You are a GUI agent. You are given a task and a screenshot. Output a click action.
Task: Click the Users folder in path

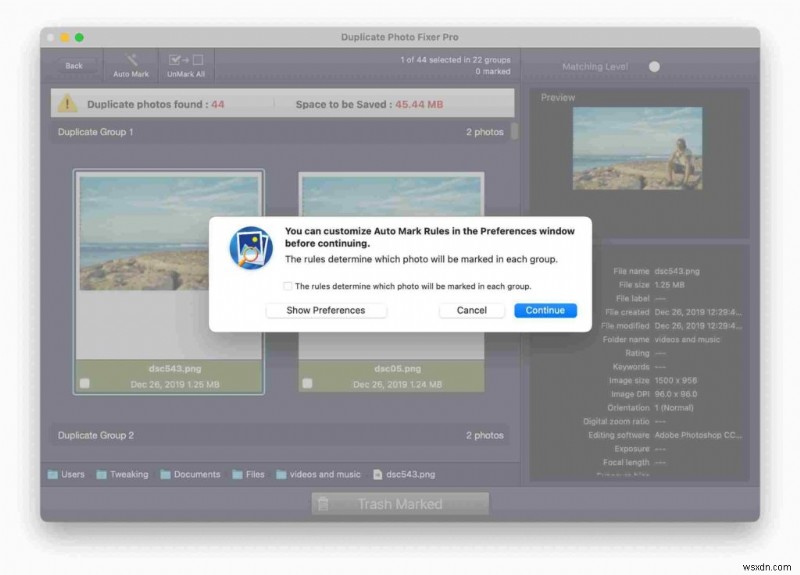(66, 474)
